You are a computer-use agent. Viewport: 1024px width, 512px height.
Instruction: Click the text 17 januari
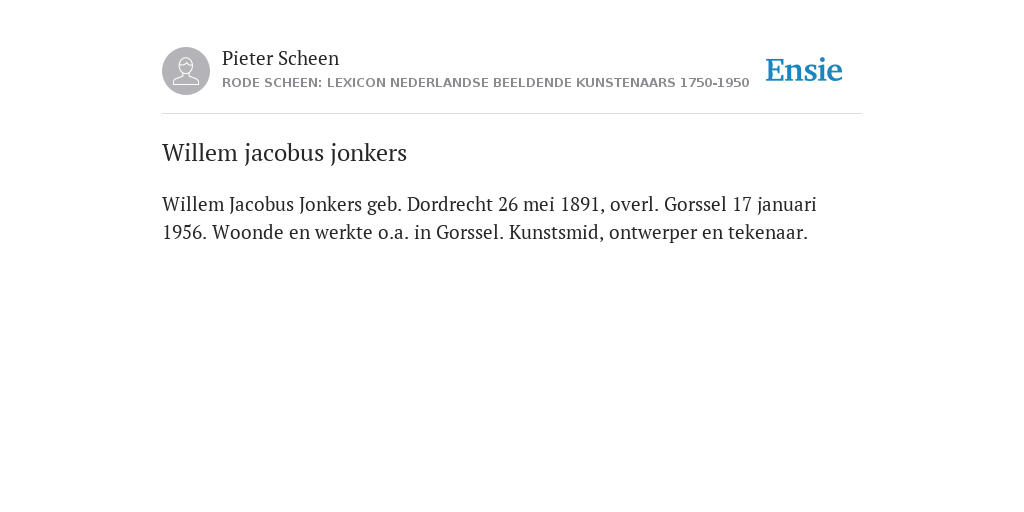(774, 205)
